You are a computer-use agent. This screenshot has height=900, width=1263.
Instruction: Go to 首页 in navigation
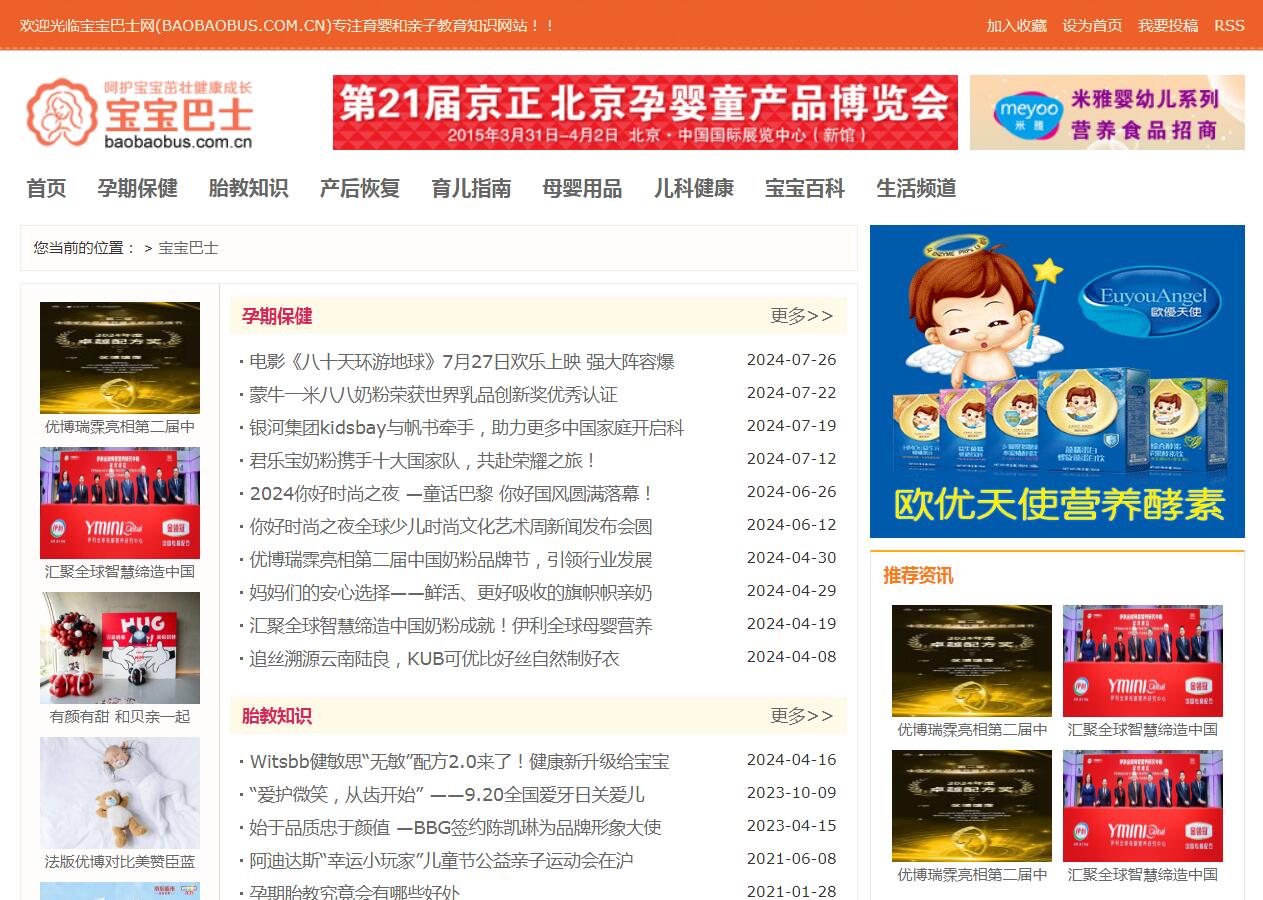click(x=46, y=188)
